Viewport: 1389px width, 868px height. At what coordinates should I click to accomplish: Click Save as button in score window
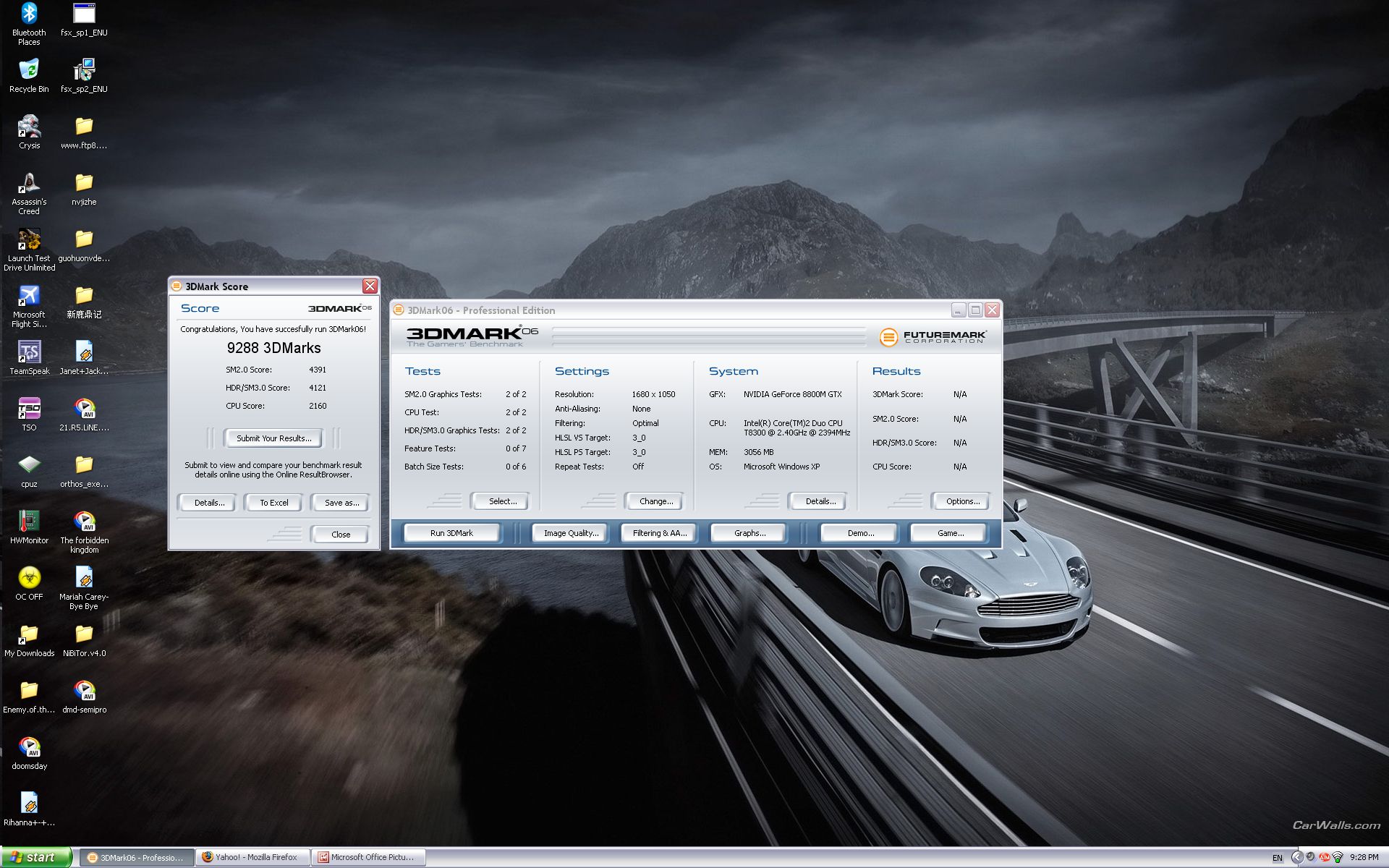pyautogui.click(x=341, y=503)
